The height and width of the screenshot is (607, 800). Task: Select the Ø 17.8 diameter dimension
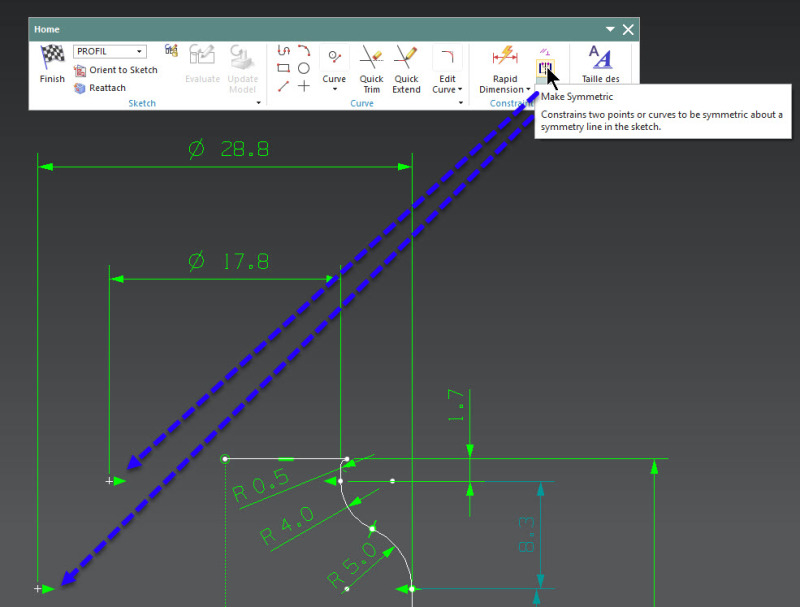click(228, 262)
